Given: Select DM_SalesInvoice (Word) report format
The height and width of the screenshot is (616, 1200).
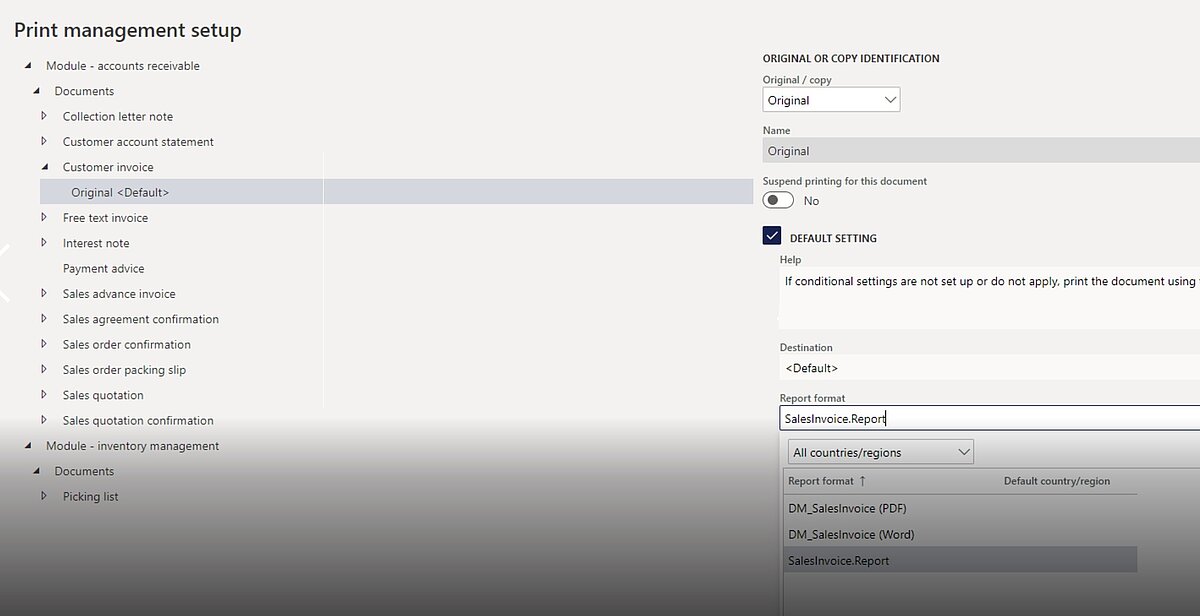Looking at the screenshot, I should click(851, 534).
